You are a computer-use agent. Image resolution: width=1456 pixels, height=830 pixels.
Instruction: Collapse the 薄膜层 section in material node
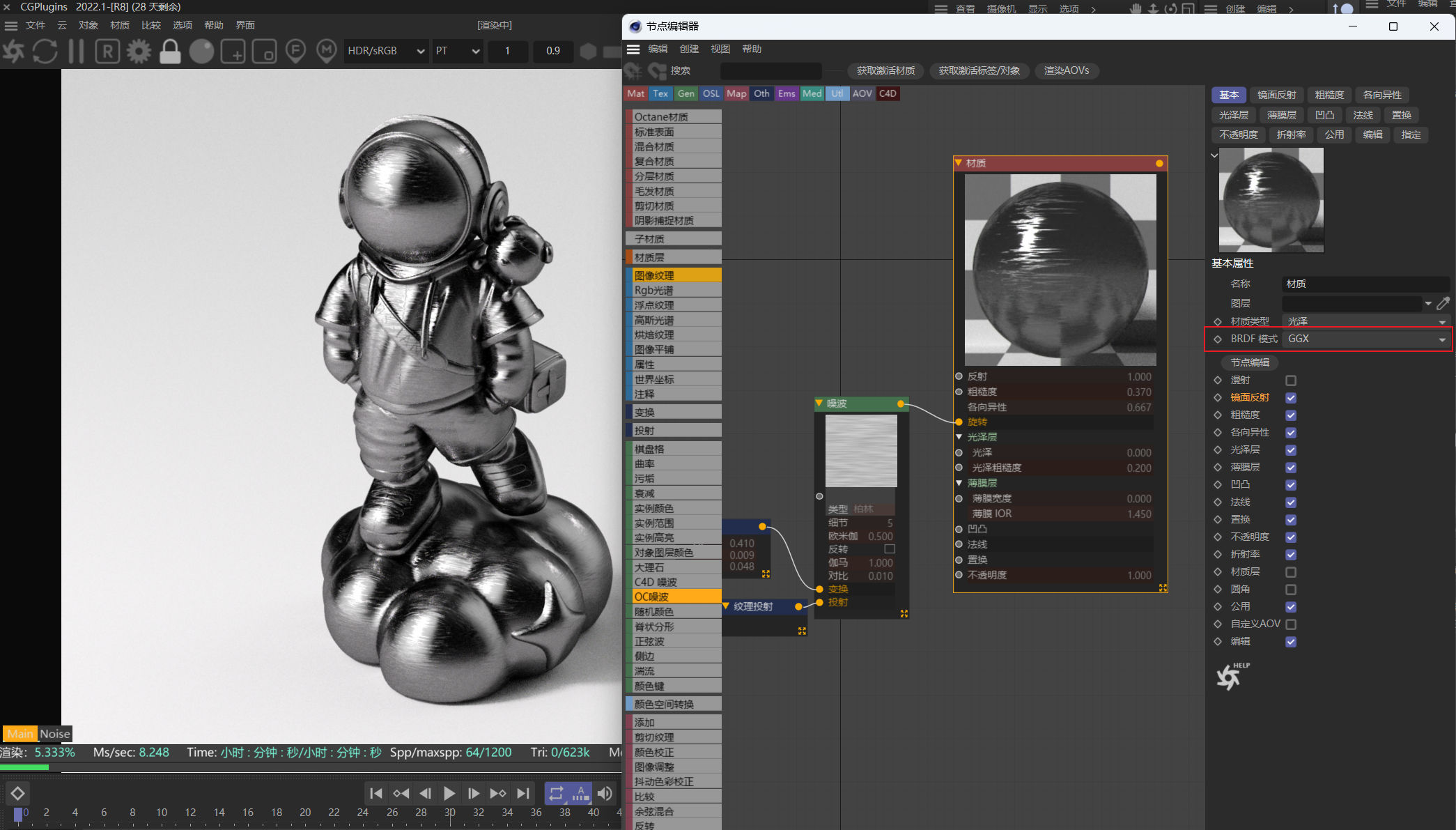(x=959, y=483)
